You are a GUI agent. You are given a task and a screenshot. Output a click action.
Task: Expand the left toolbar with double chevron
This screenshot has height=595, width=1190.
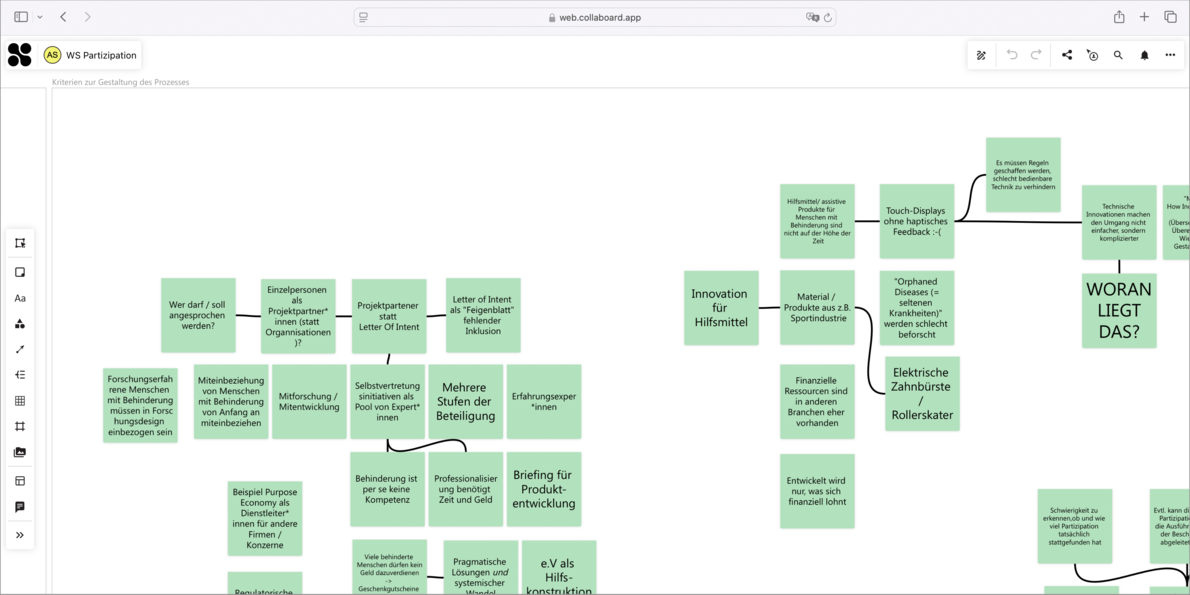coord(20,535)
